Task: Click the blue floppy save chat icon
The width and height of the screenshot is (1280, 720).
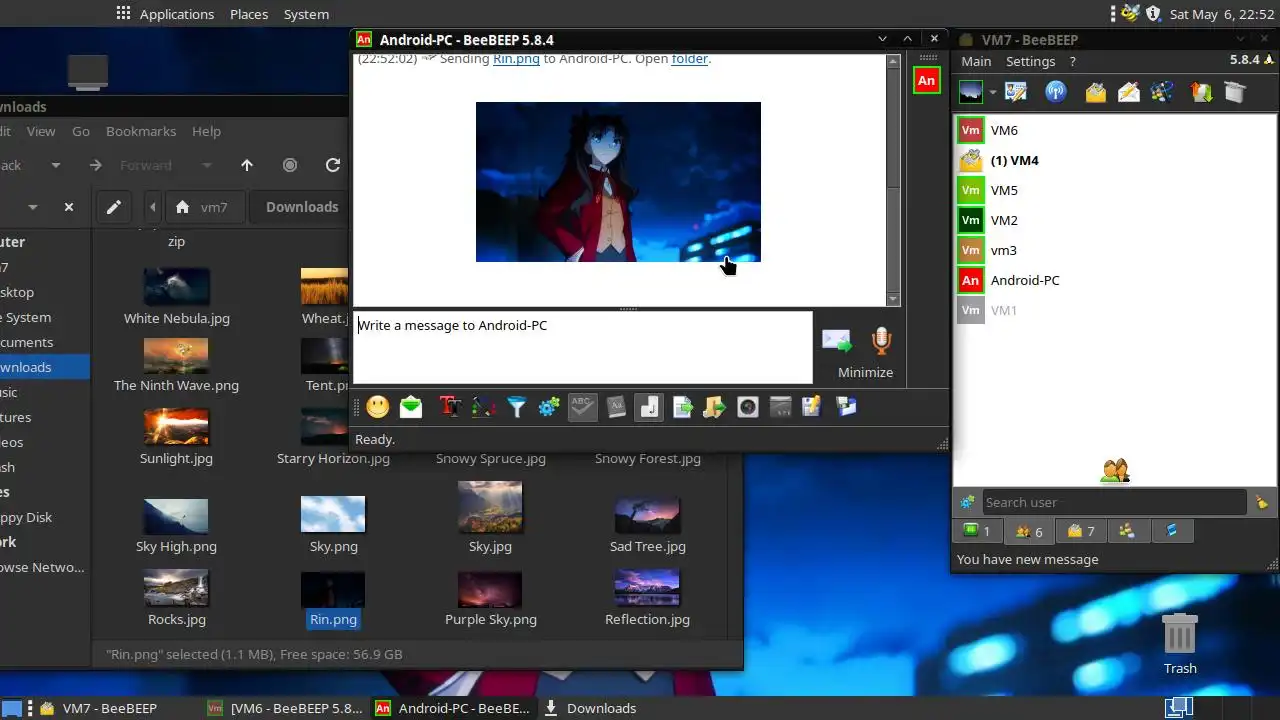Action: 846,407
